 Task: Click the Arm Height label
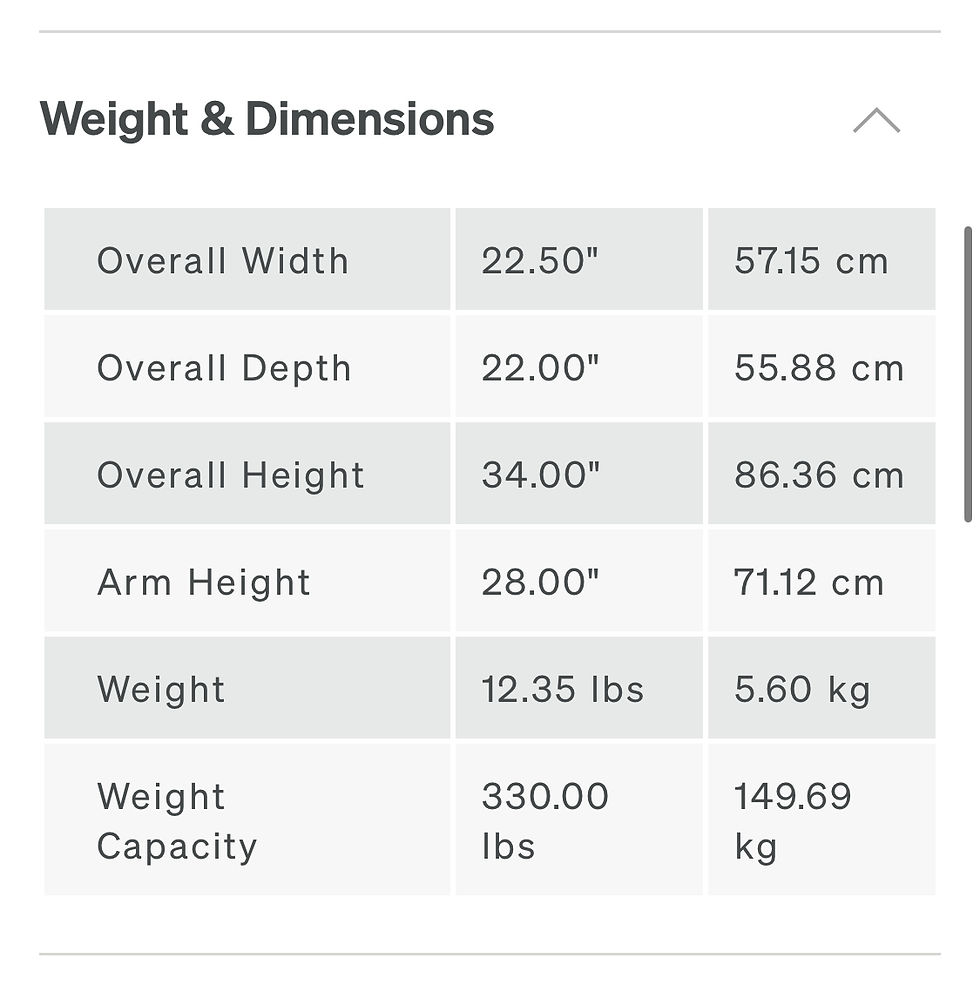click(x=204, y=582)
